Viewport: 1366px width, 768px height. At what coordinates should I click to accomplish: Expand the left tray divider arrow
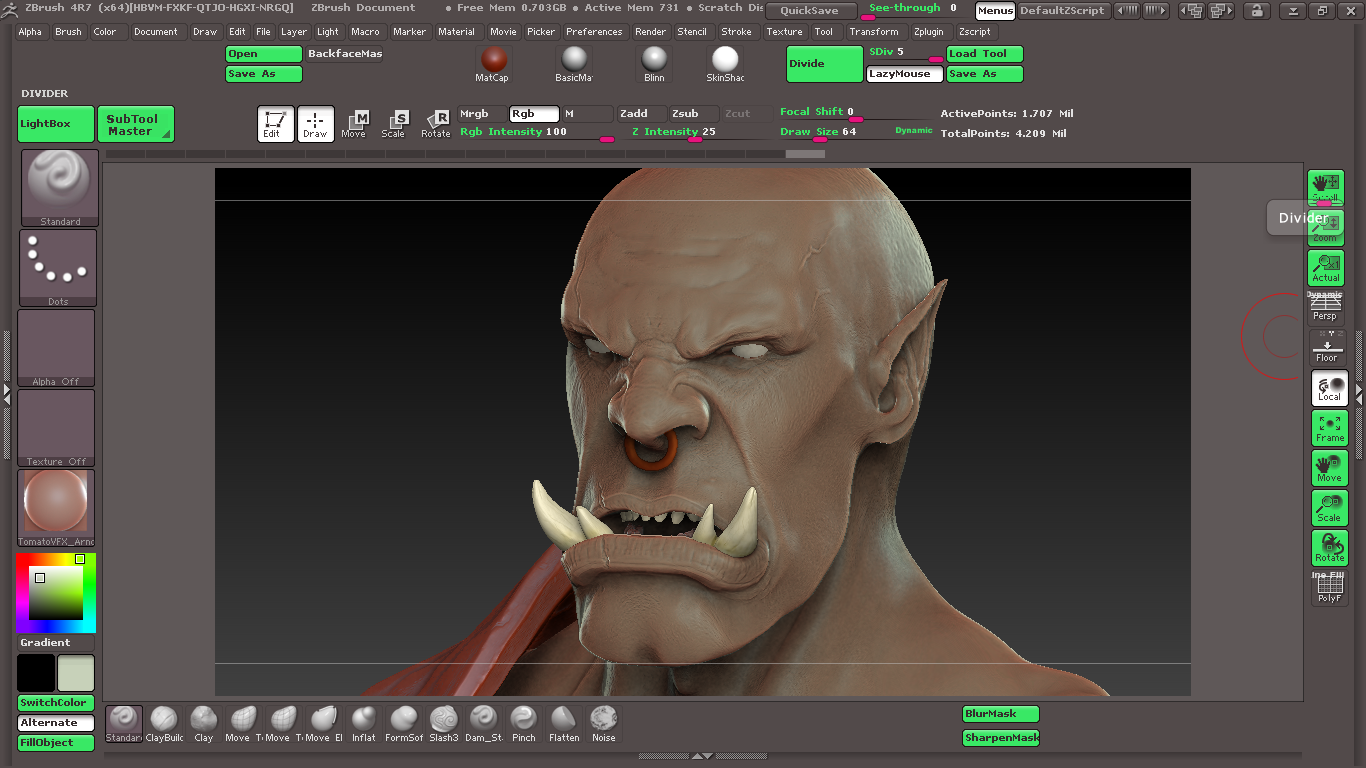coord(7,397)
